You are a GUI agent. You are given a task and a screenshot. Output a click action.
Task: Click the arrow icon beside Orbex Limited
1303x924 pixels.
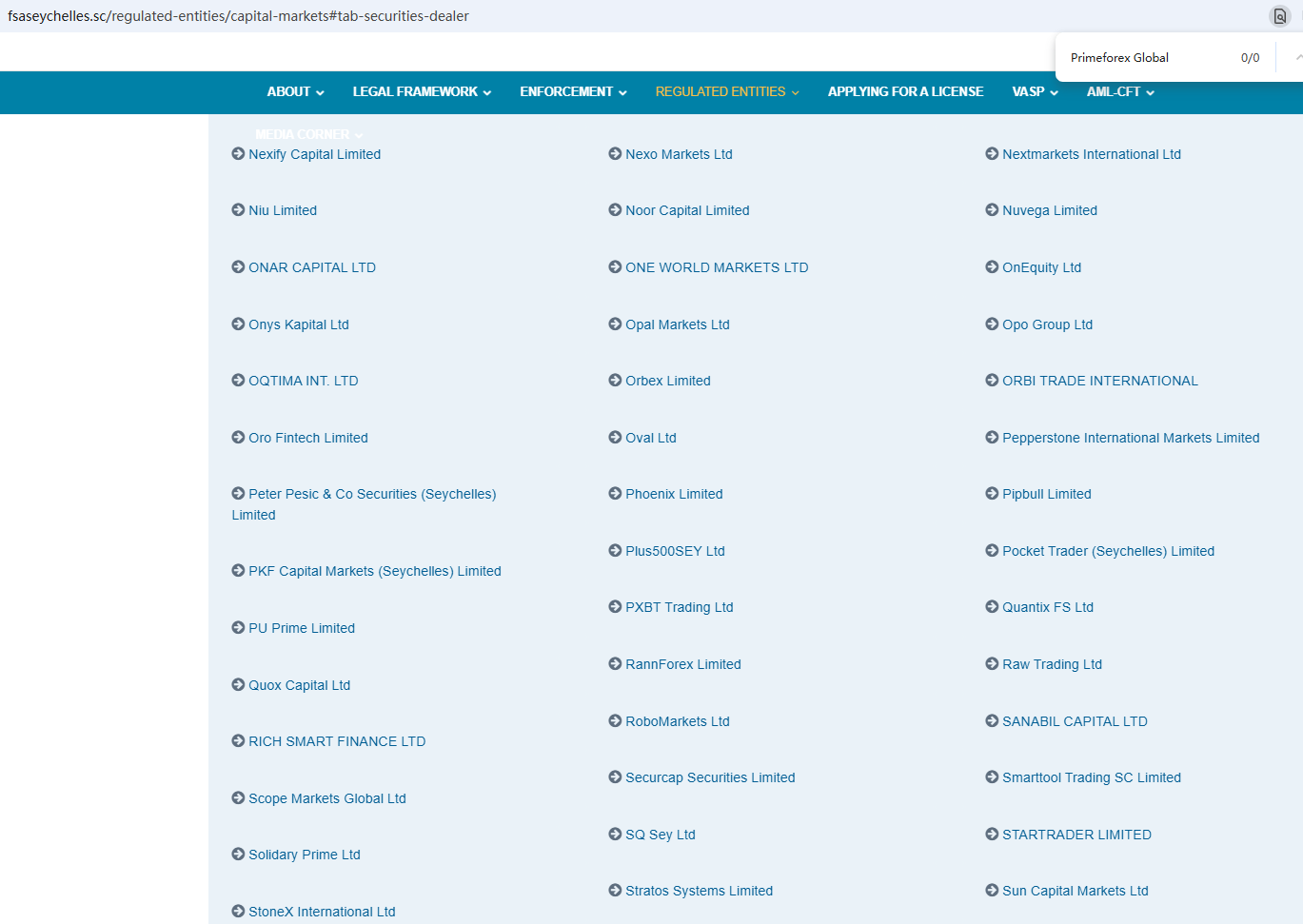coord(615,380)
